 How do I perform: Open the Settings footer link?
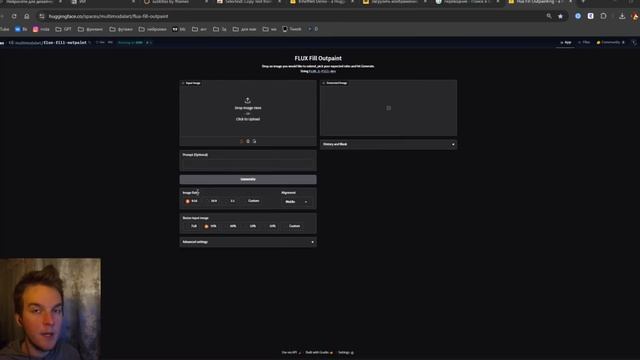coord(345,352)
